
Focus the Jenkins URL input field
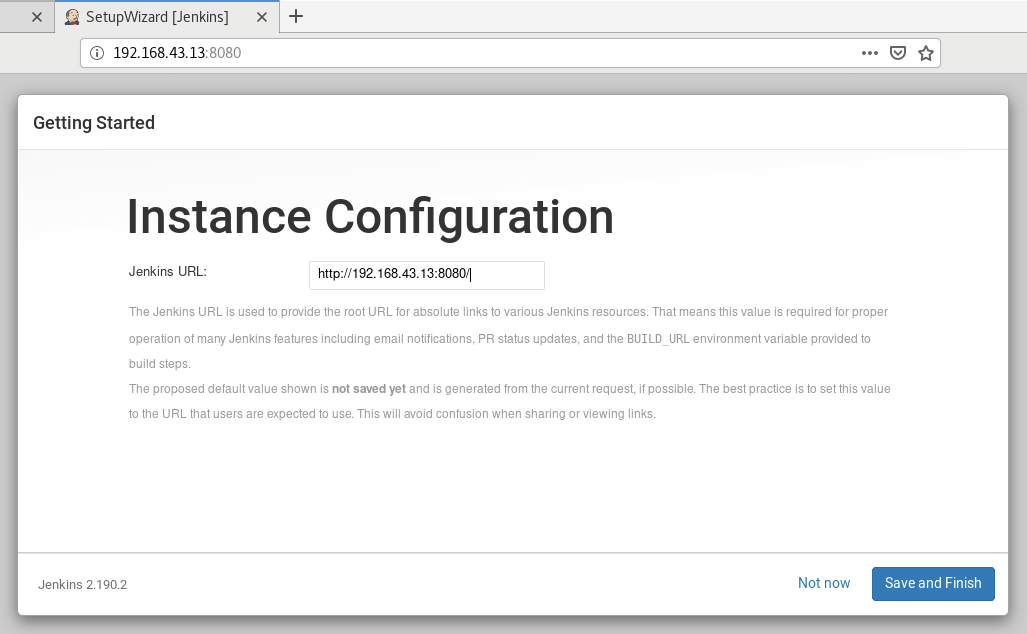[x=426, y=275]
